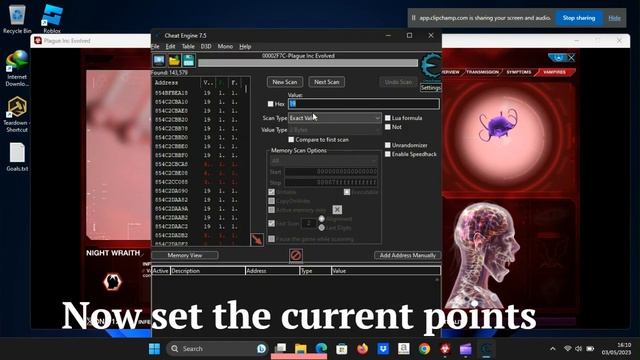
Task: Open the Roblox desktop shortcut
Action: [x=52, y=19]
